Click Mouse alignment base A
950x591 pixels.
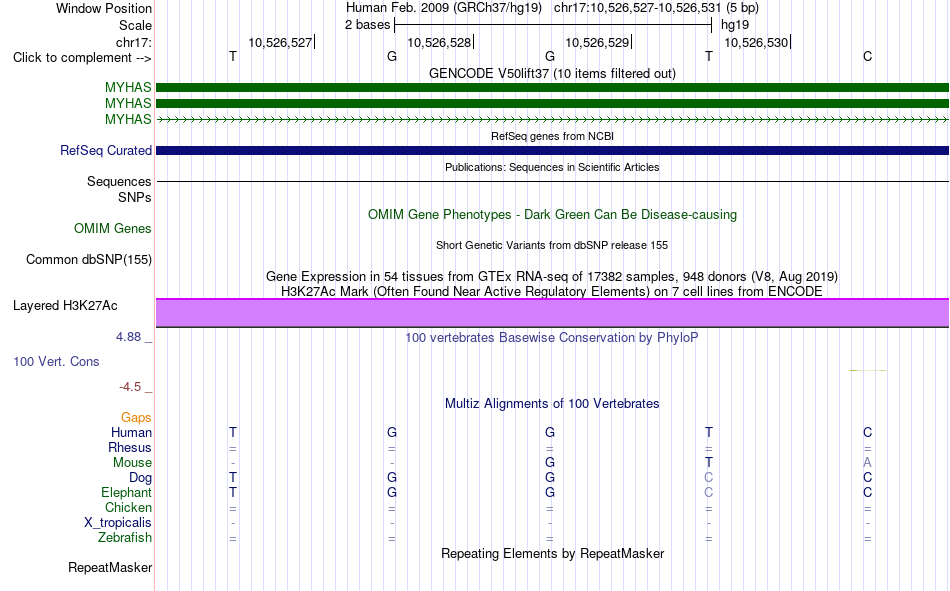(867, 462)
